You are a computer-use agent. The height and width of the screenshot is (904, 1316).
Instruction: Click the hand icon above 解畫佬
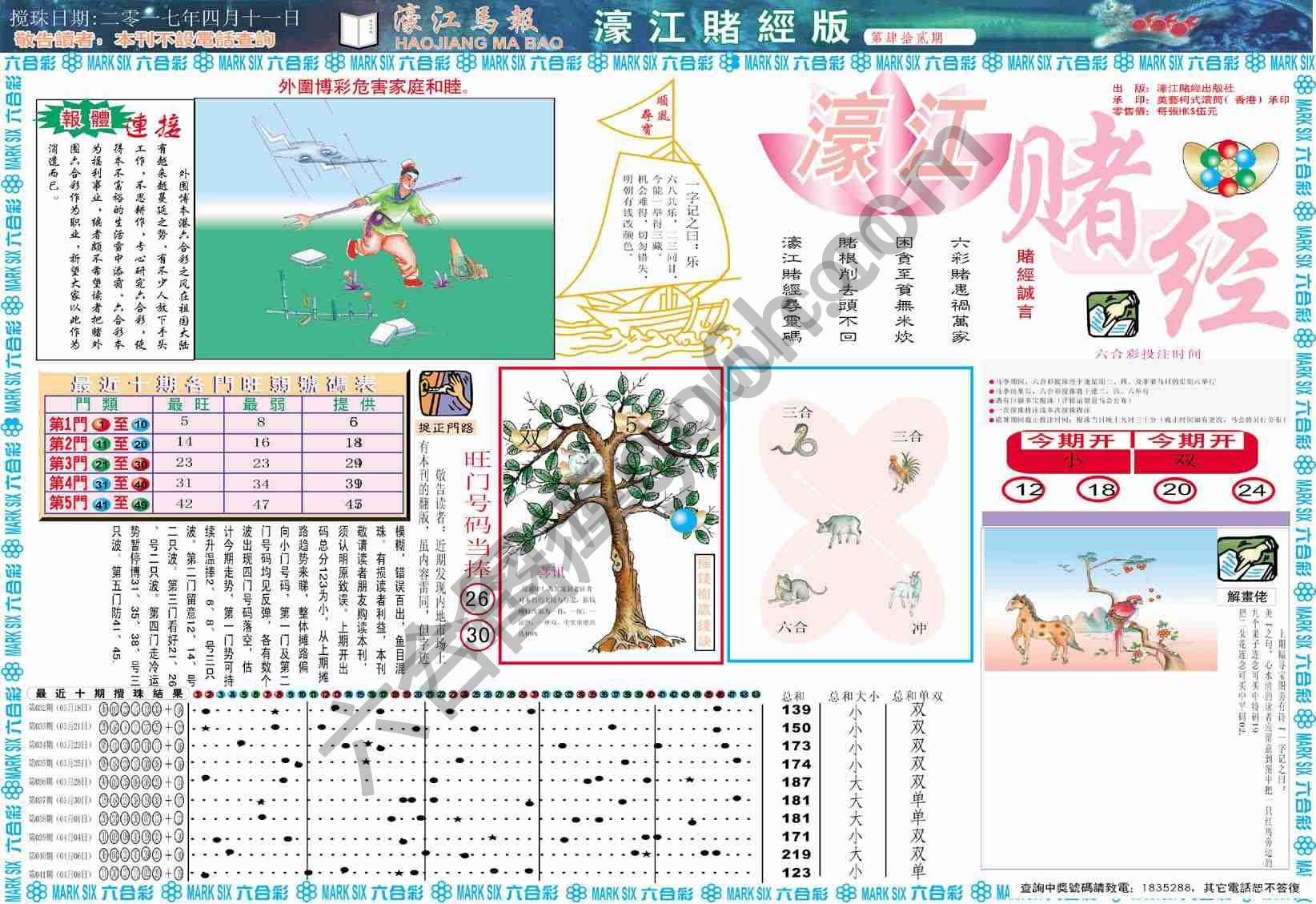click(x=1246, y=560)
